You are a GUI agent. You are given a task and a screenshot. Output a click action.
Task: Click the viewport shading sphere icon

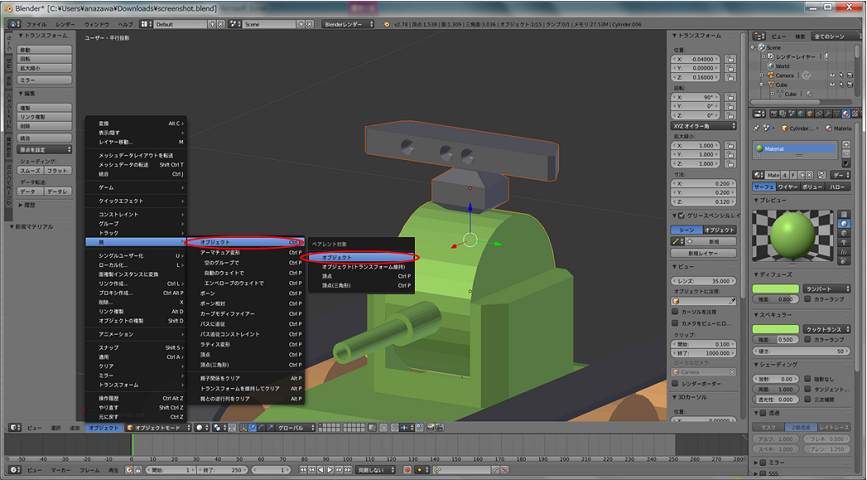click(201, 427)
